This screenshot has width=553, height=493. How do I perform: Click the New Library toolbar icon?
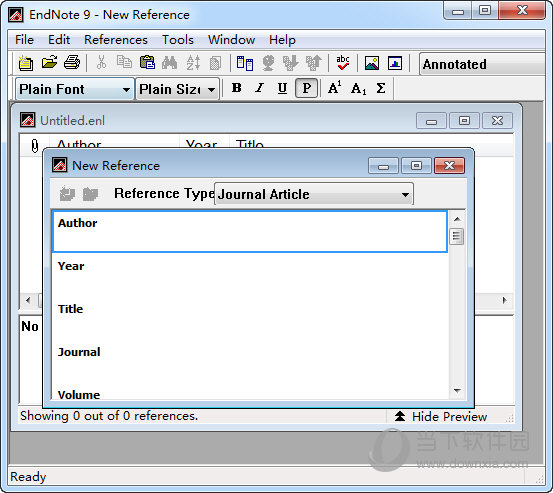[26, 63]
